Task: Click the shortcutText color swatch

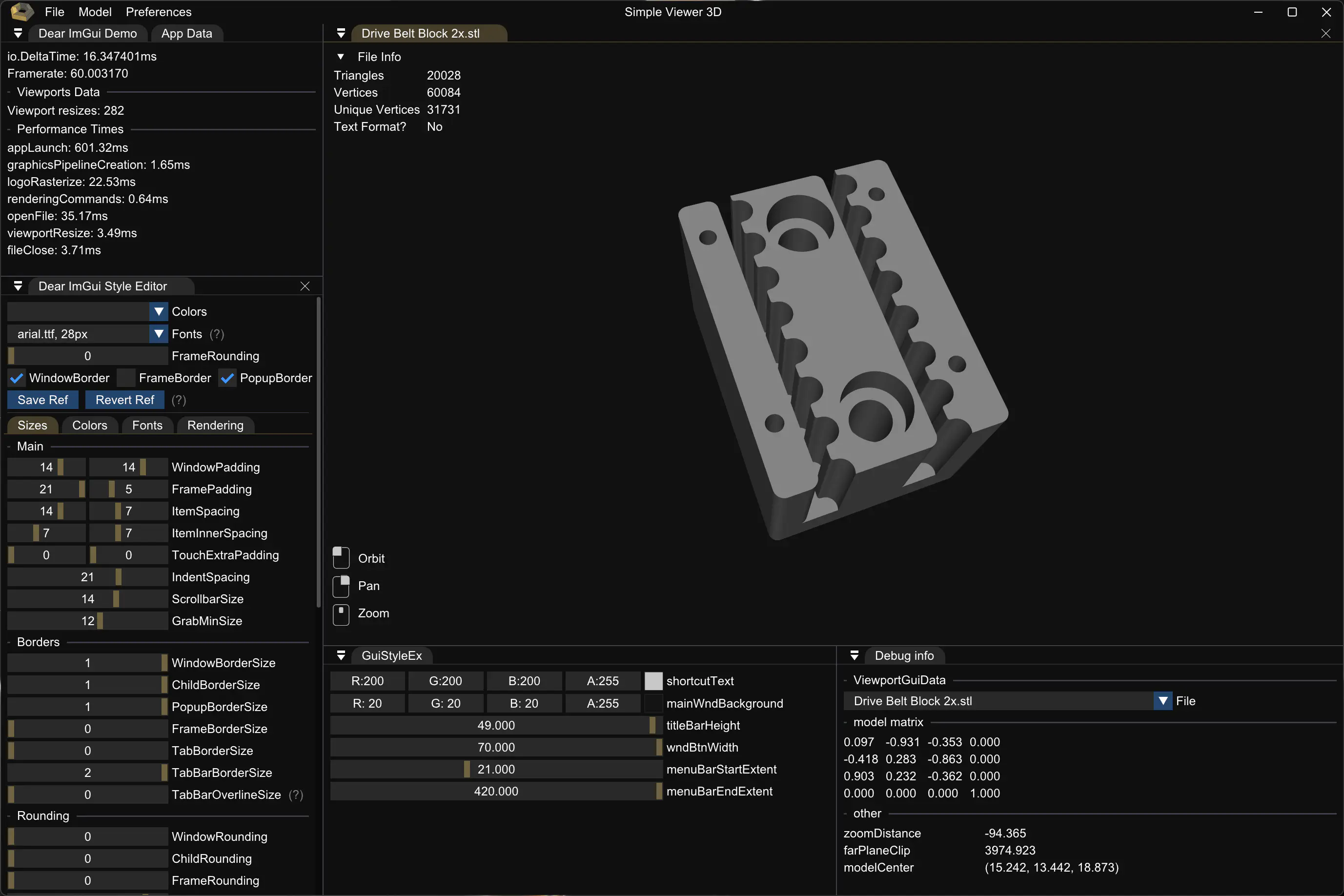Action: [x=653, y=681]
